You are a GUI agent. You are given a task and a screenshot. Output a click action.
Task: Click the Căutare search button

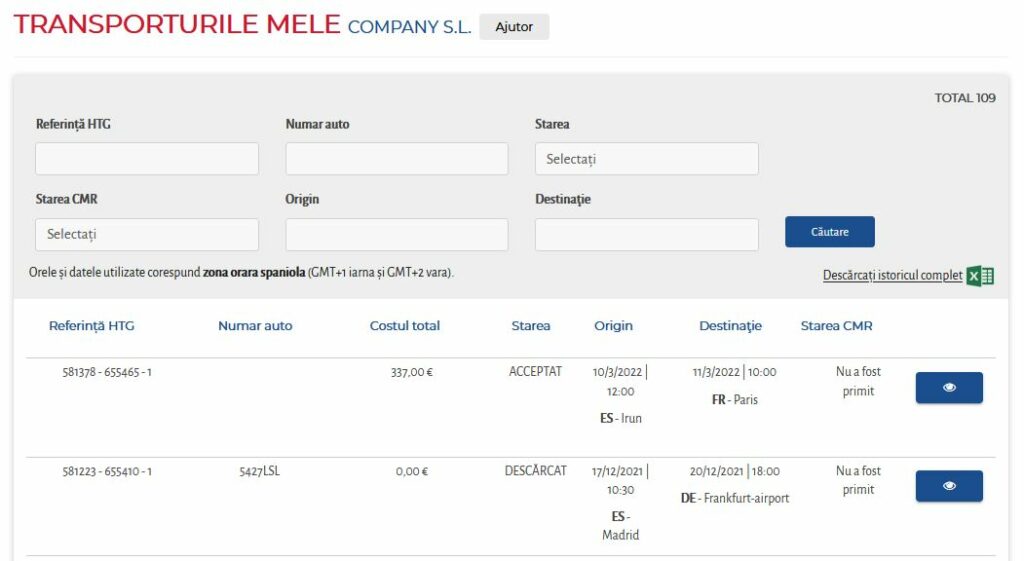pyautogui.click(x=829, y=232)
